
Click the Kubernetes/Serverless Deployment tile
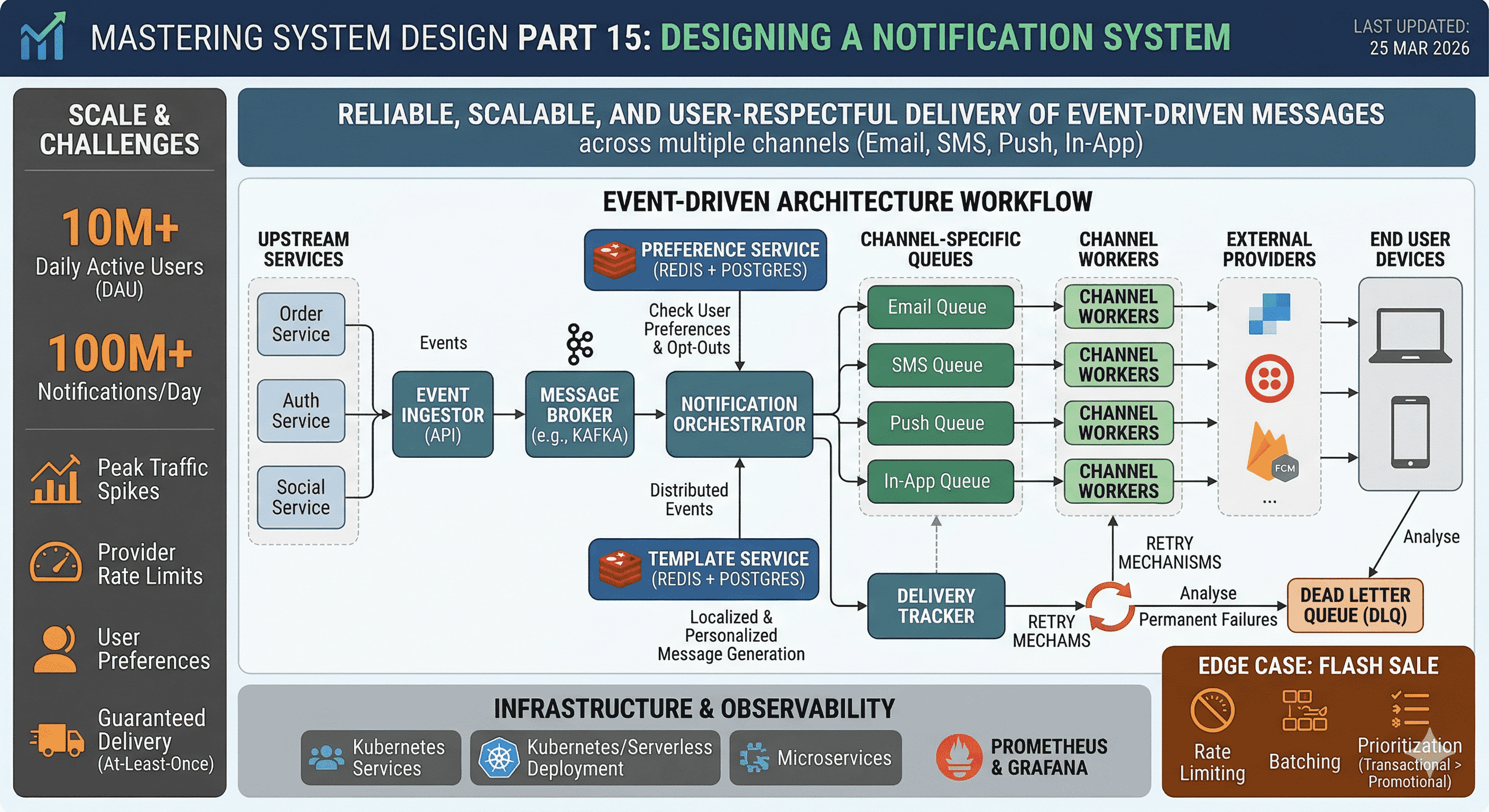[595, 758]
